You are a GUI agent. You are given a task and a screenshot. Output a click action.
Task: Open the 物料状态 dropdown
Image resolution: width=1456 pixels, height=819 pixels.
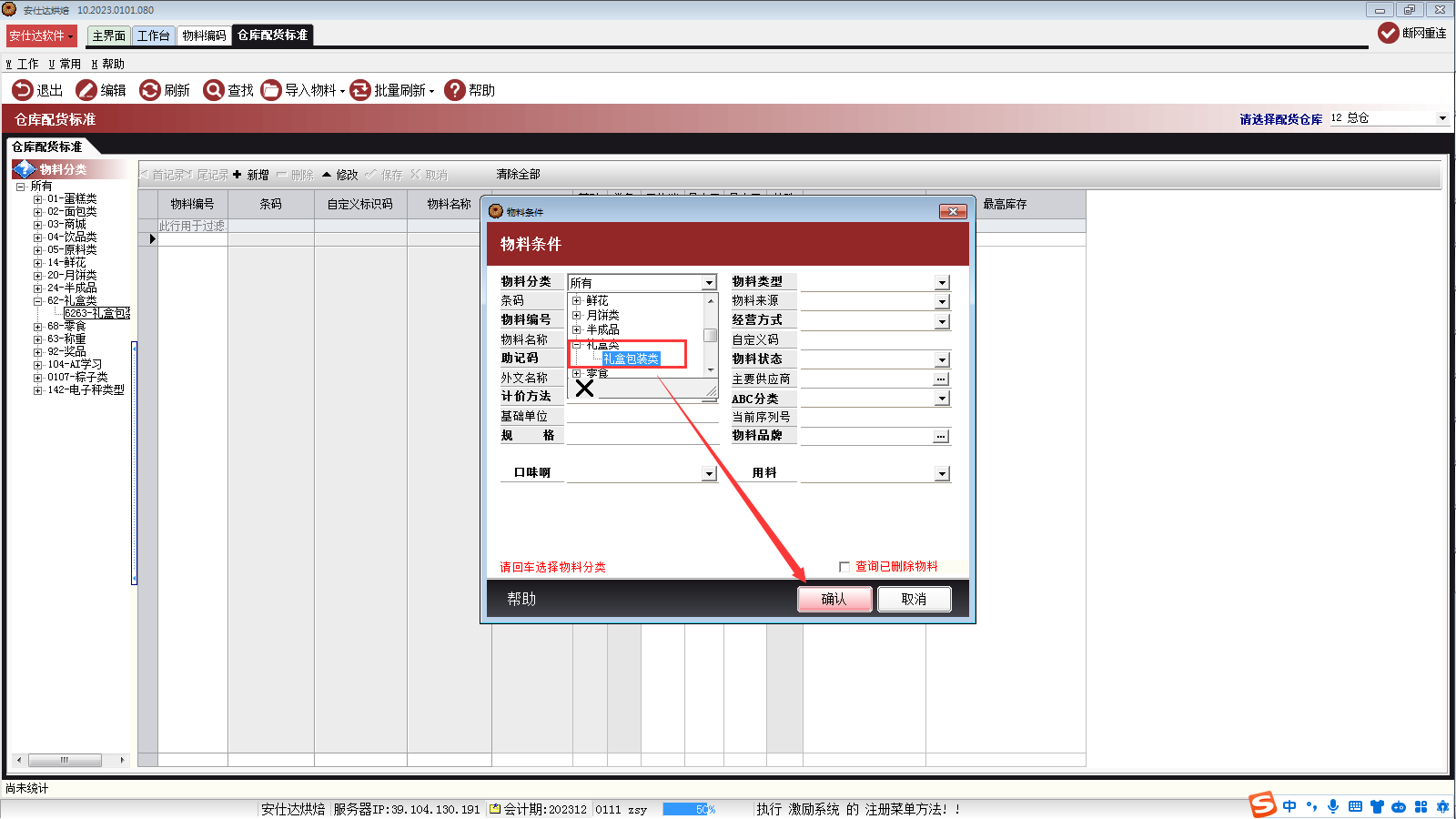click(x=942, y=360)
